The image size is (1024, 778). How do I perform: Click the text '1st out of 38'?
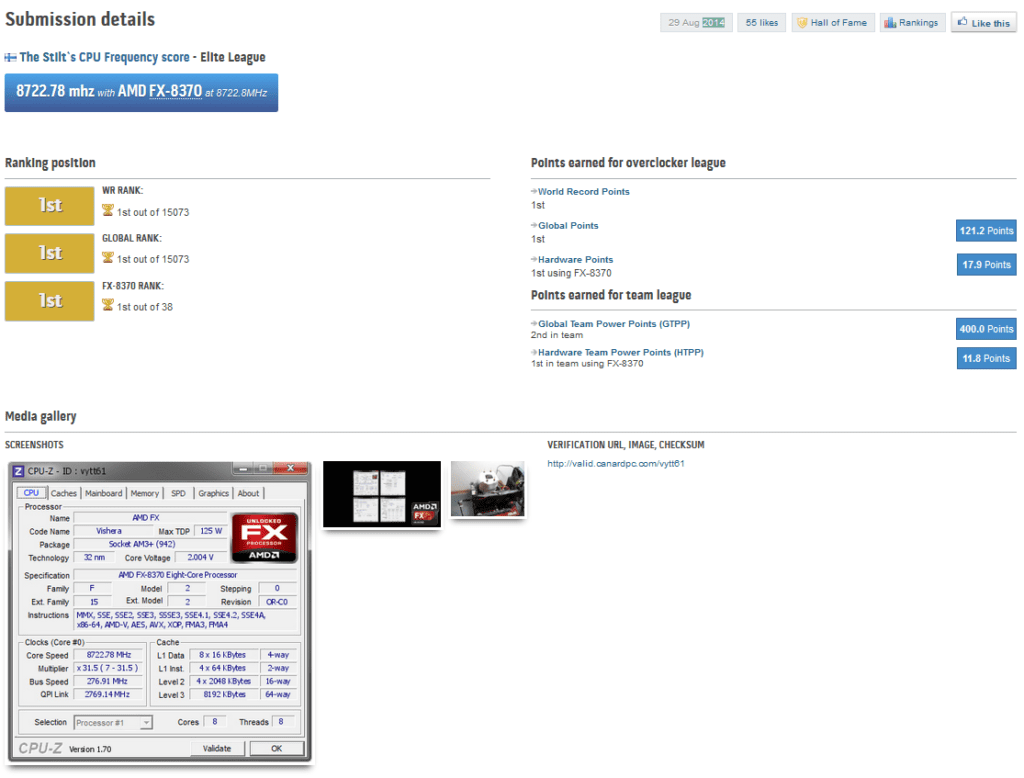coord(145,307)
